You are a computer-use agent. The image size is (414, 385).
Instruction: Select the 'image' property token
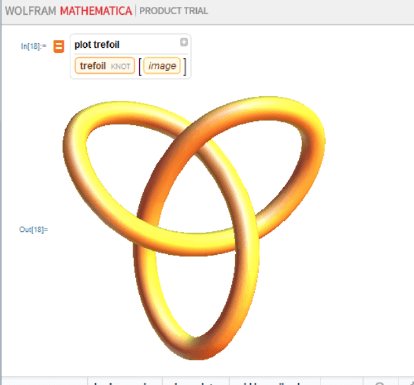pyautogui.click(x=162, y=66)
